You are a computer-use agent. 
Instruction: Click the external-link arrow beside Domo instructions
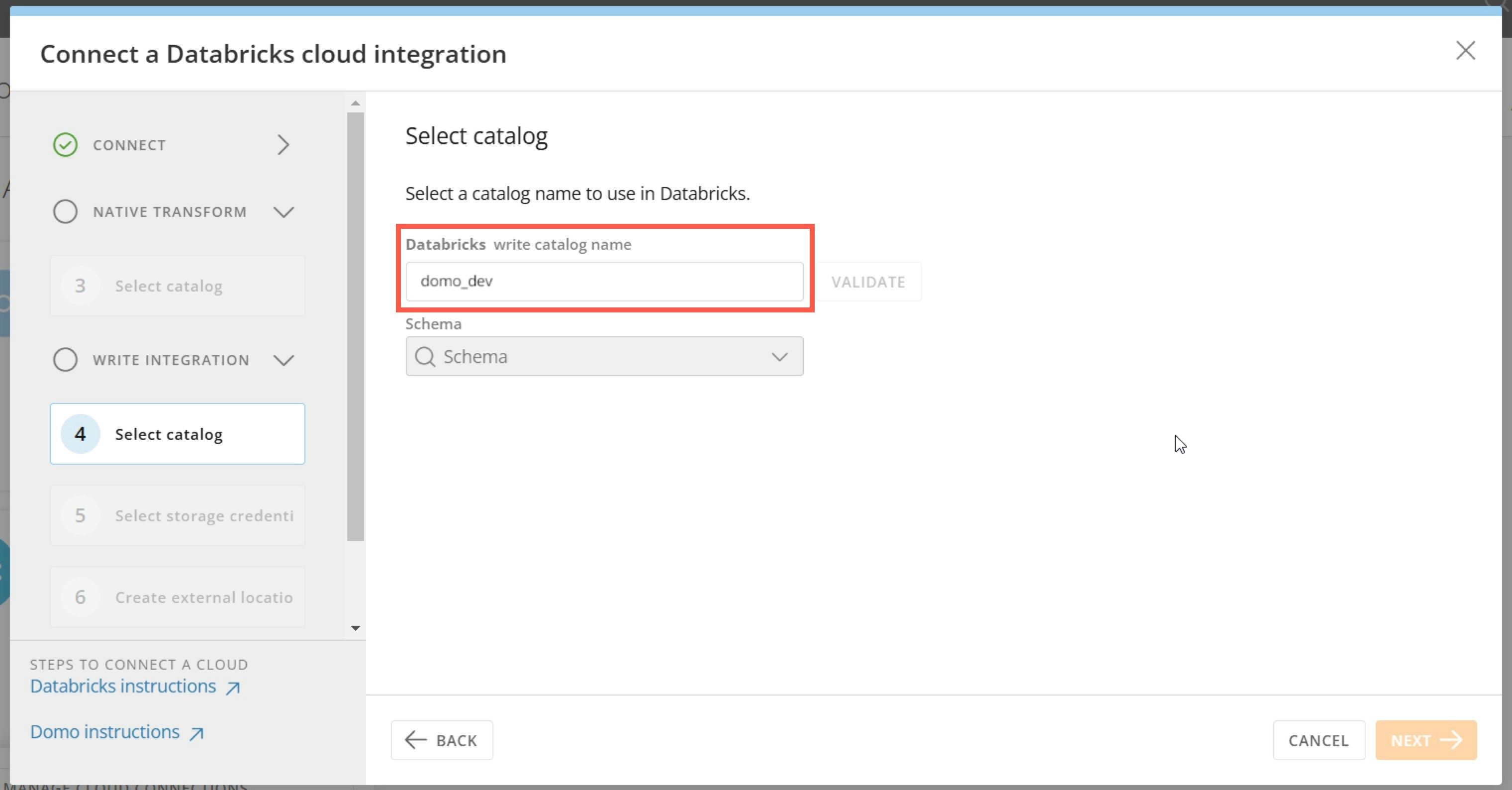[x=196, y=734]
